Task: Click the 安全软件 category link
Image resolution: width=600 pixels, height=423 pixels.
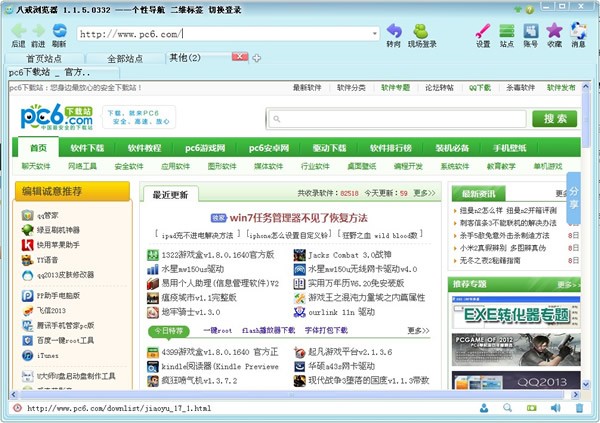Action: coord(129,166)
